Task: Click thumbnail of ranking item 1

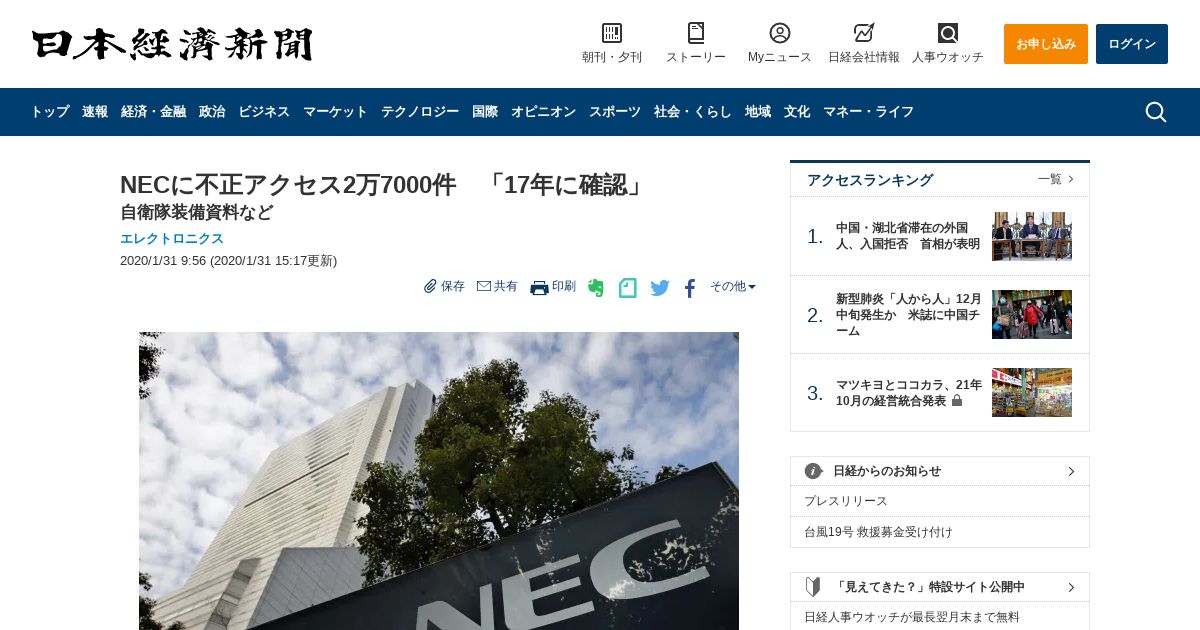Action: (x=1032, y=236)
